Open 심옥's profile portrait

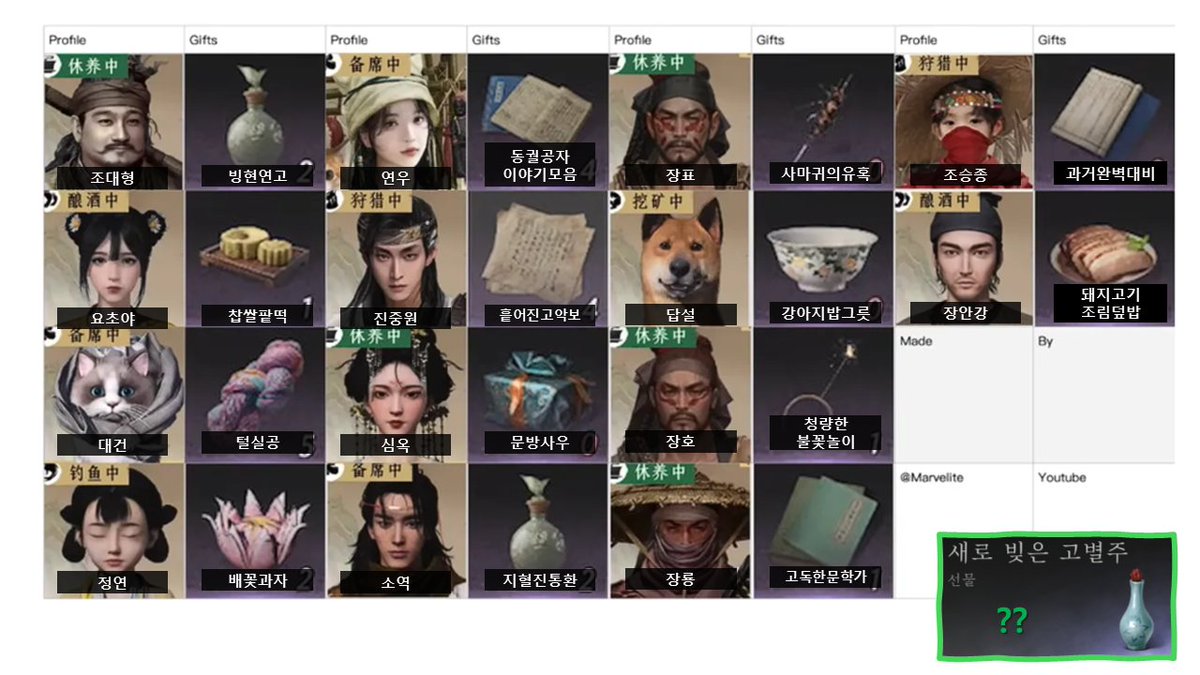click(396, 394)
